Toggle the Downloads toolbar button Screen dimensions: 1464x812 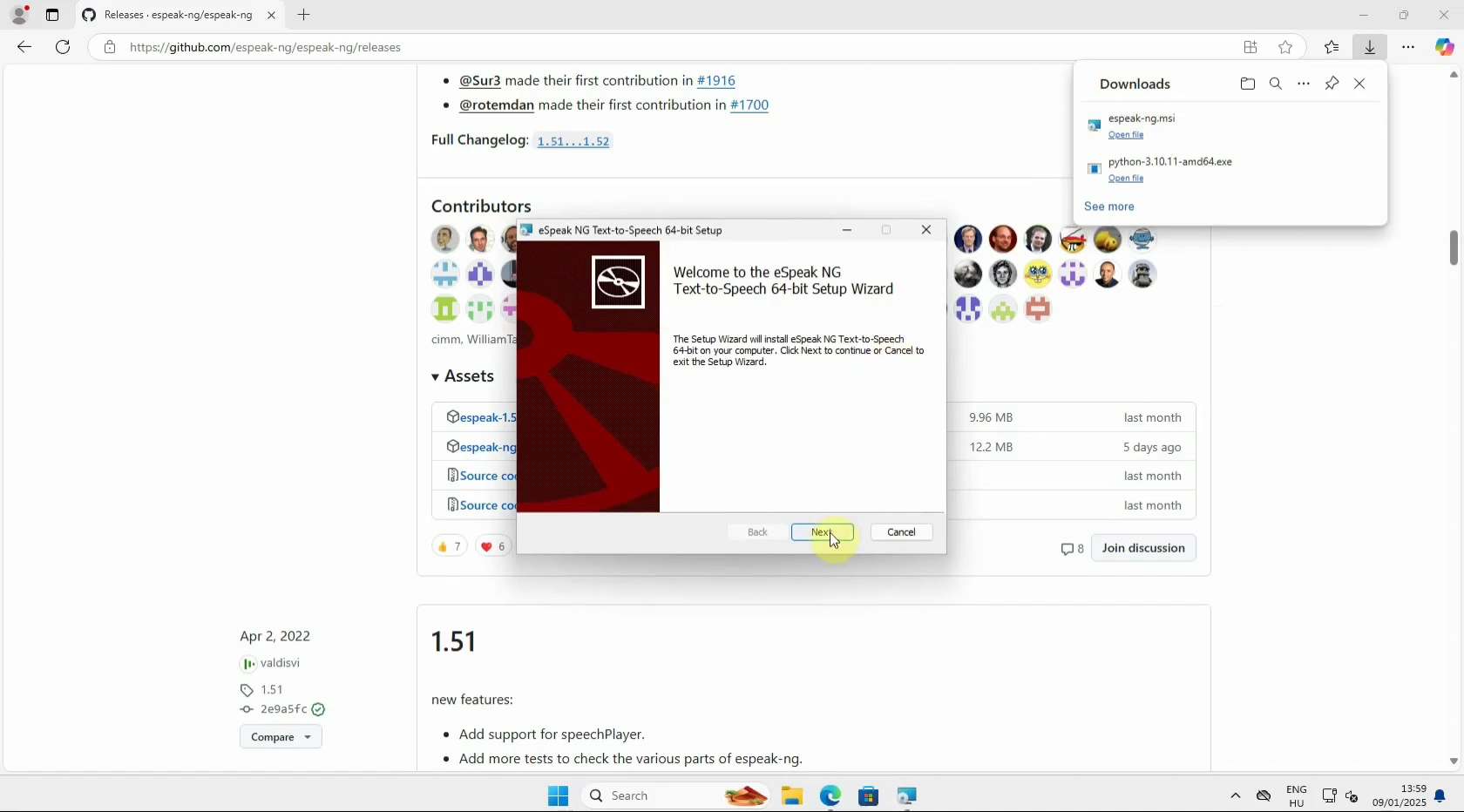click(1370, 47)
